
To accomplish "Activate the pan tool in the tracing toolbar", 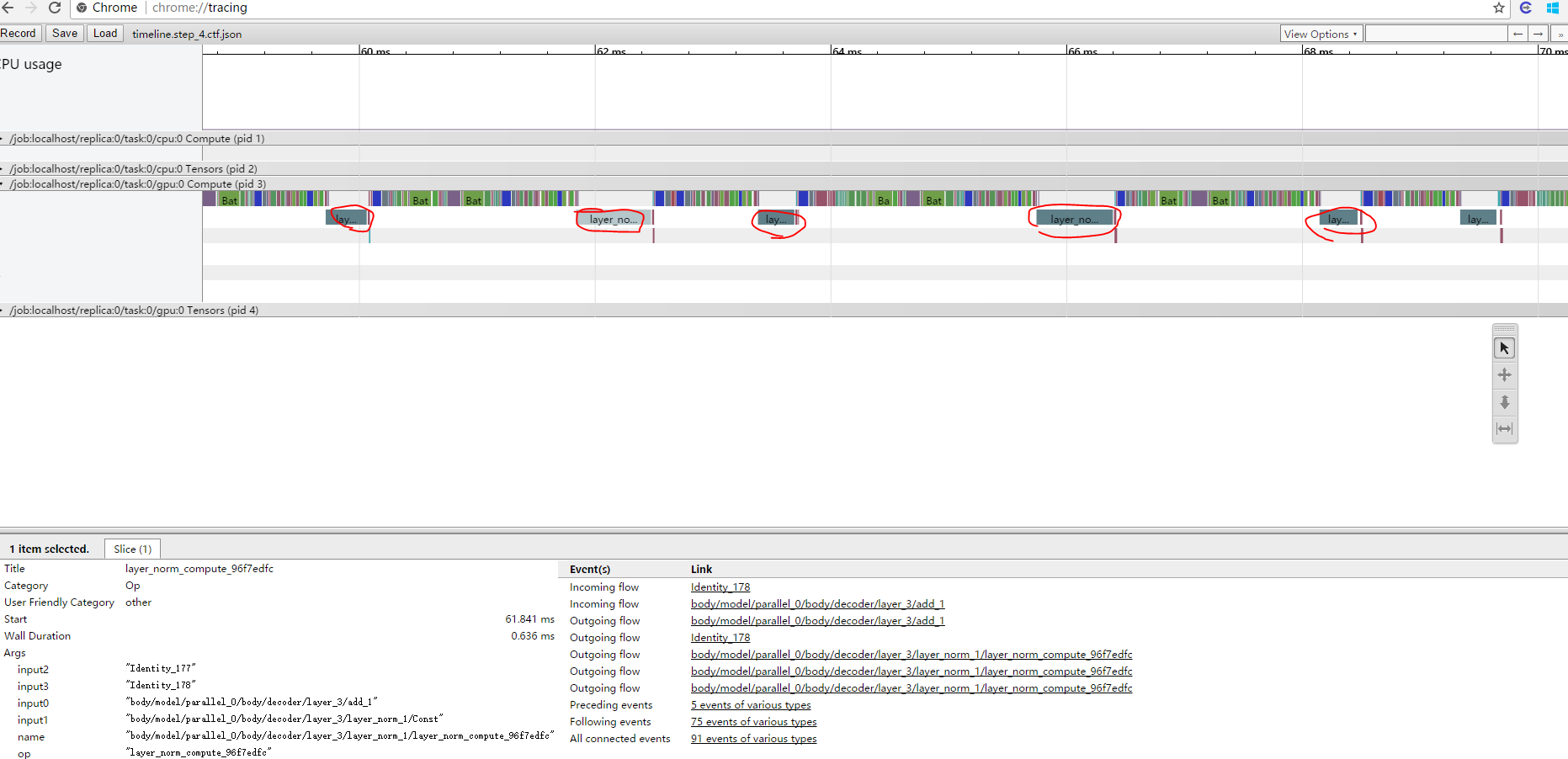I will point(1505,375).
